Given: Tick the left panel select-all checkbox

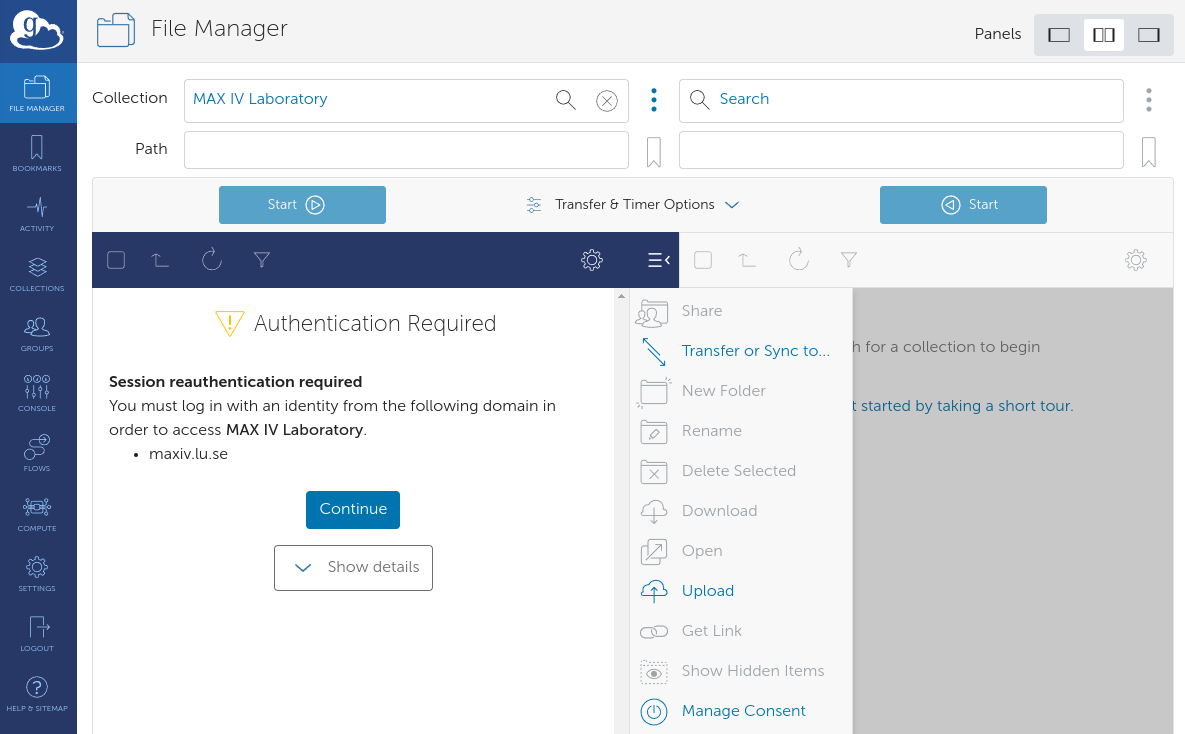Looking at the screenshot, I should (116, 260).
